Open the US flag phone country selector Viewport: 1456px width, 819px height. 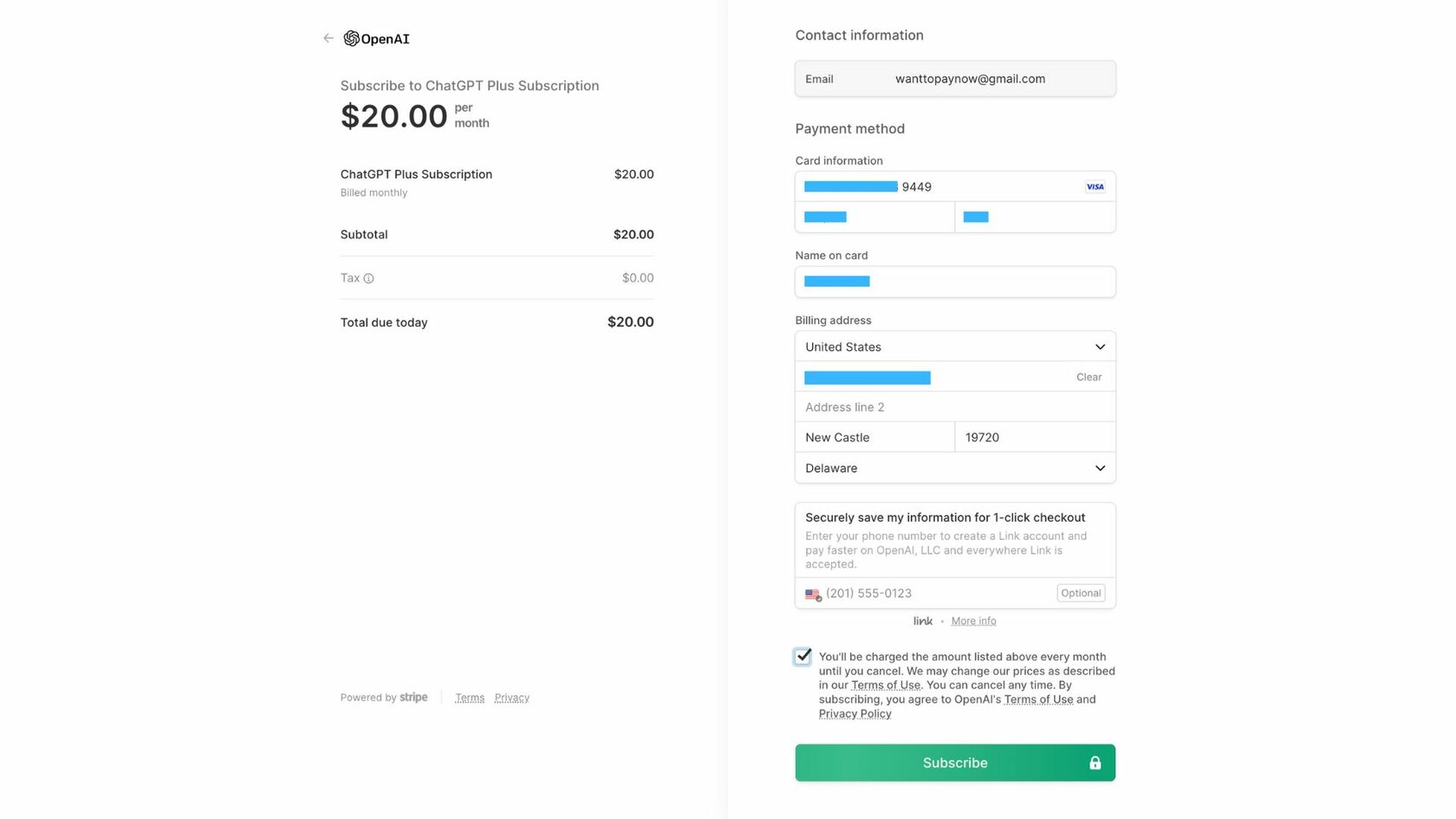tap(813, 595)
